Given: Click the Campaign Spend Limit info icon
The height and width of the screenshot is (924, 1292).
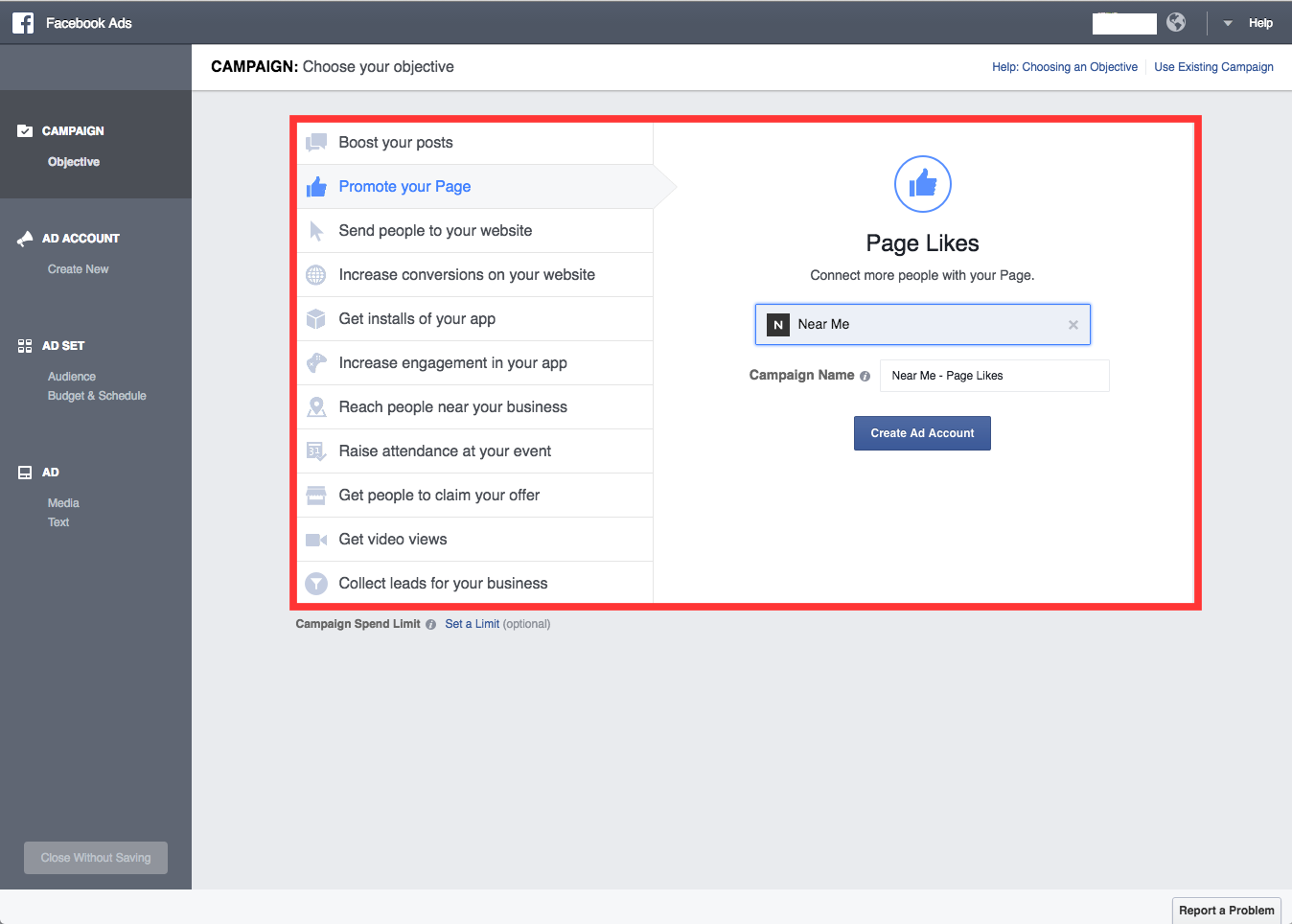Looking at the screenshot, I should click(x=431, y=625).
